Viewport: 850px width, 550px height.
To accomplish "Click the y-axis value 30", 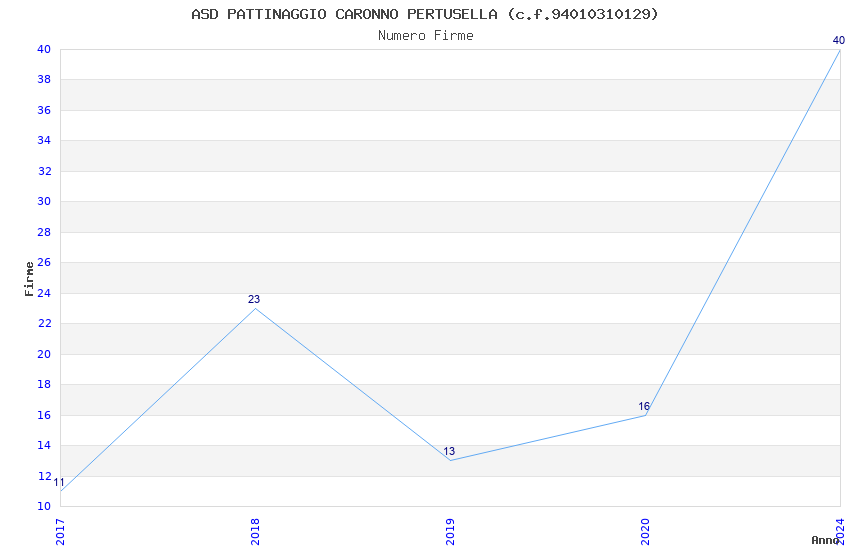I will click(44, 202).
